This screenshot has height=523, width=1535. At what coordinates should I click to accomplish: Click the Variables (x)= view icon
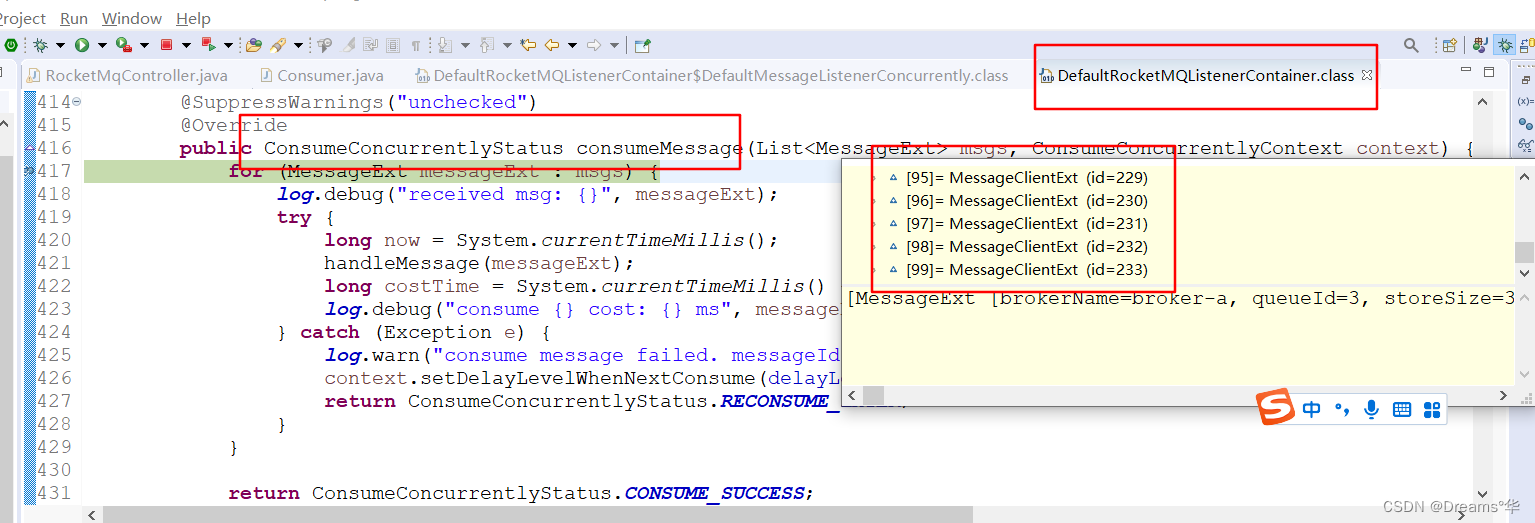click(x=1525, y=101)
